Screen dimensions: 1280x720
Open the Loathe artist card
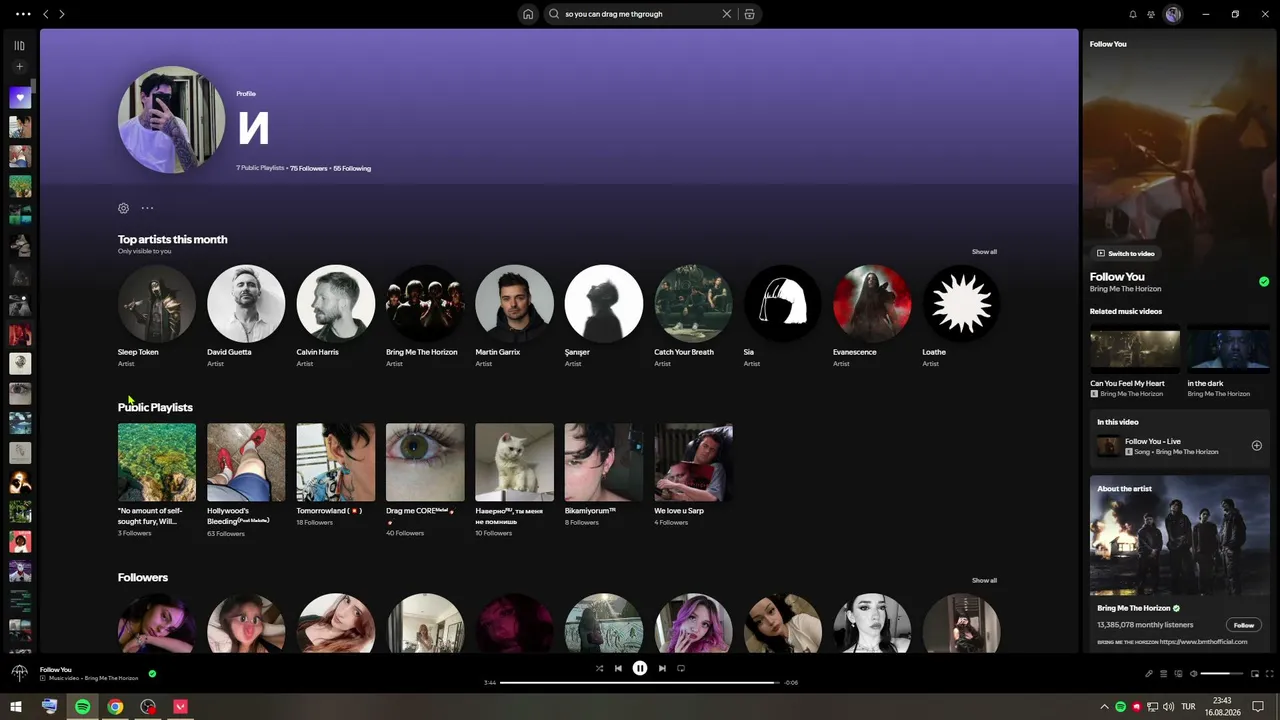click(x=962, y=317)
